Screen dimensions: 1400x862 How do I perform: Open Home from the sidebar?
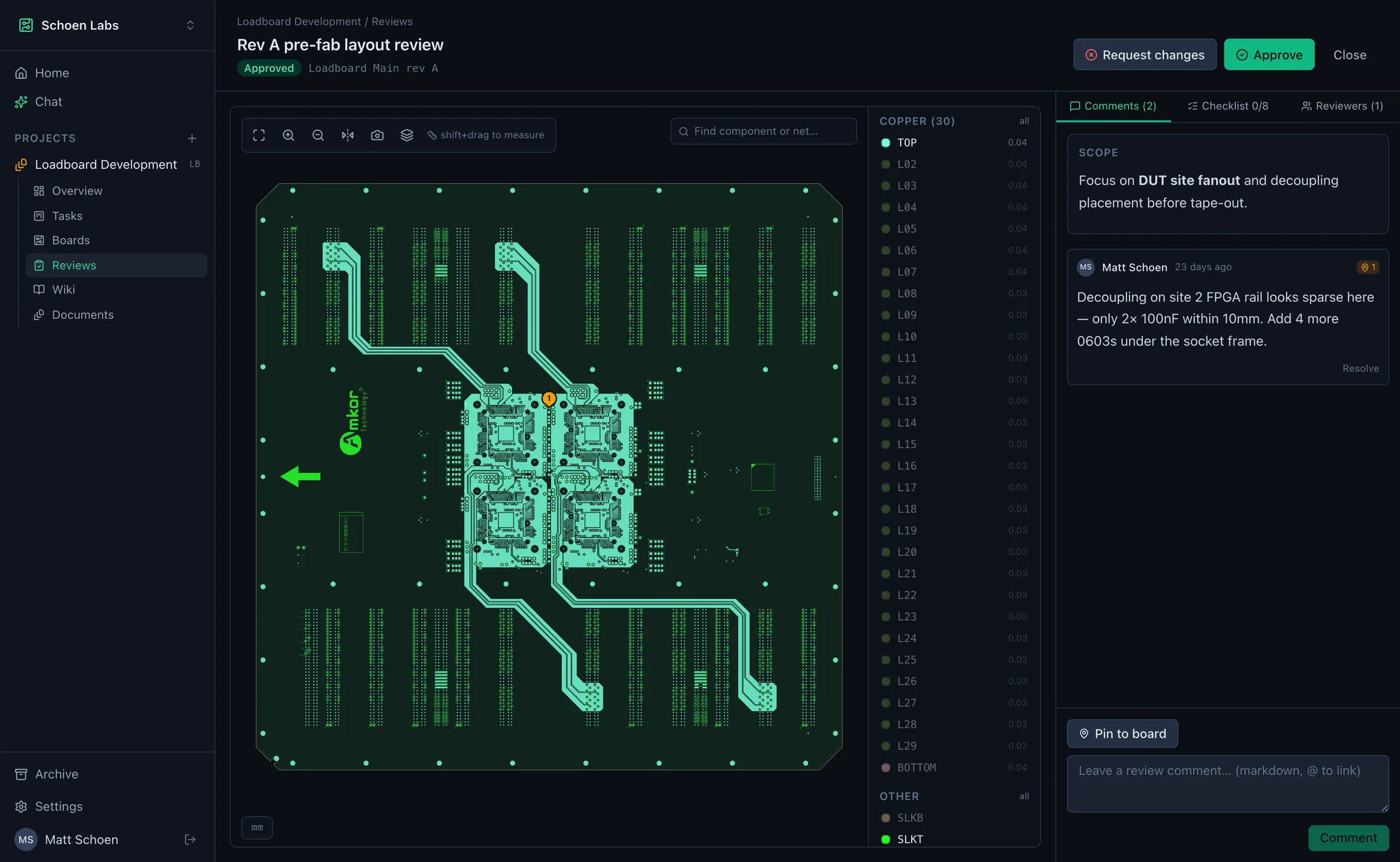click(107, 73)
